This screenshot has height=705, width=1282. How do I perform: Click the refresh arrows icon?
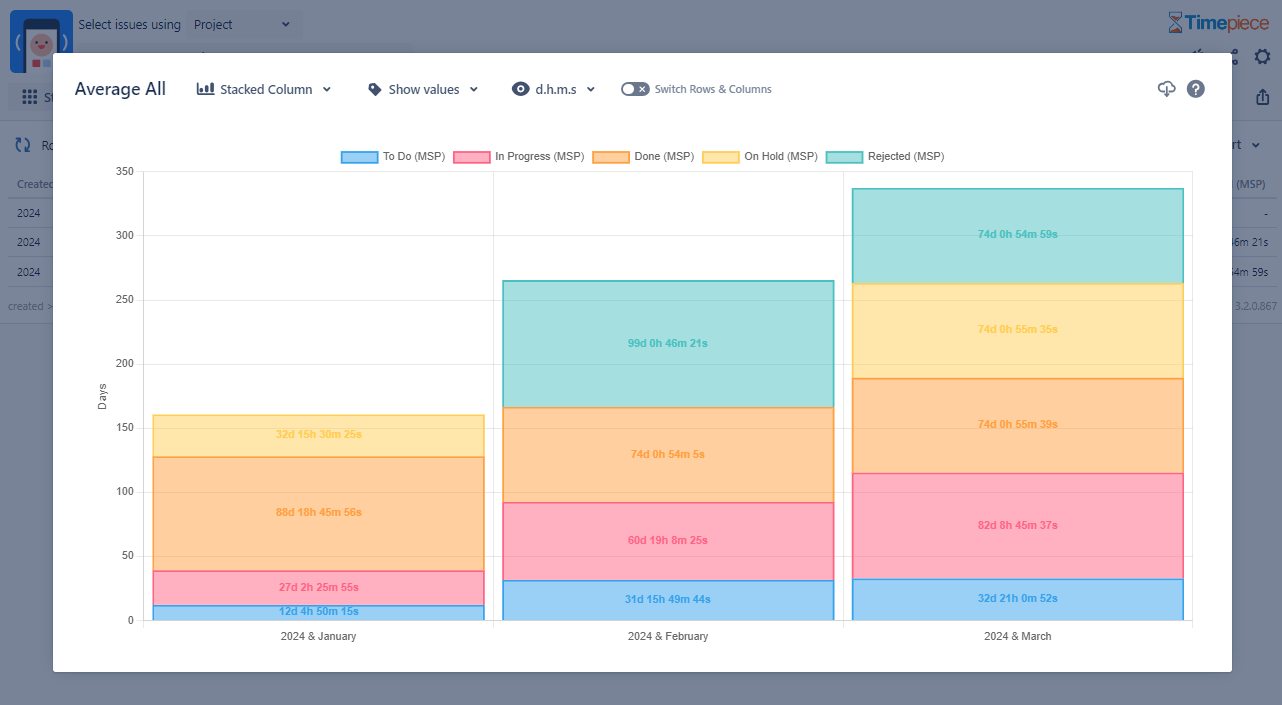22,145
